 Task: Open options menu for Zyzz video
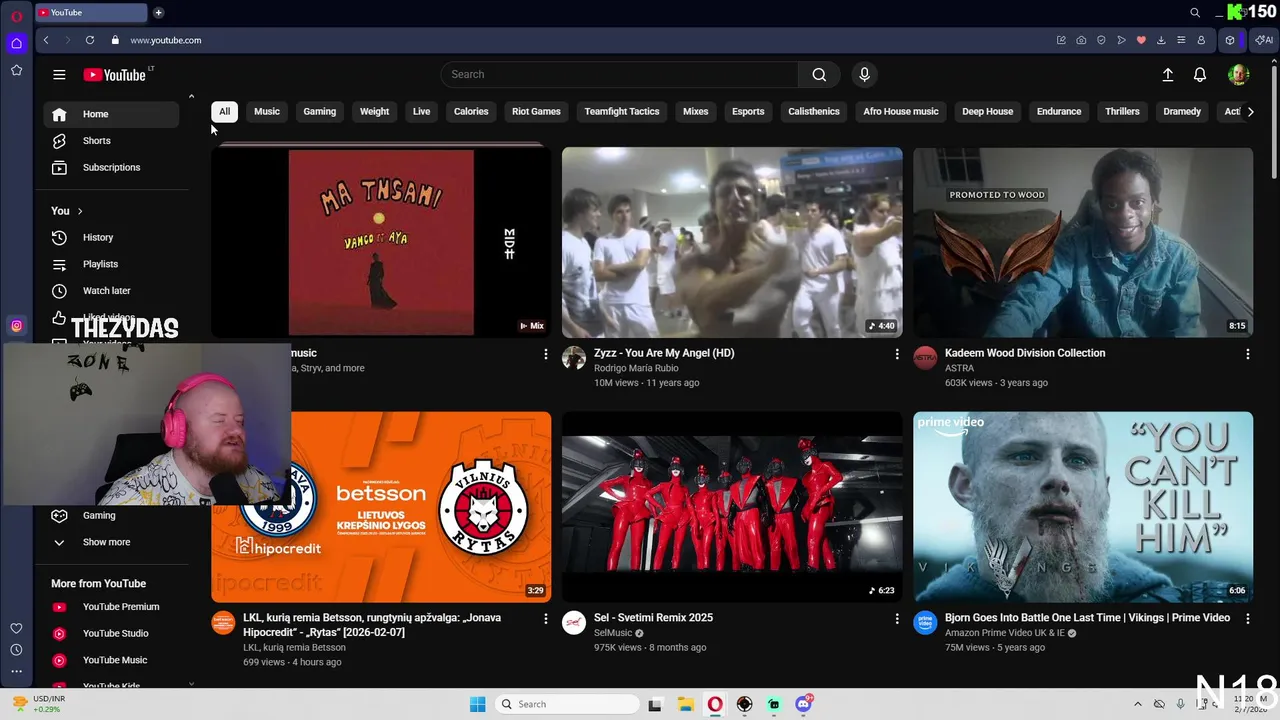(896, 354)
